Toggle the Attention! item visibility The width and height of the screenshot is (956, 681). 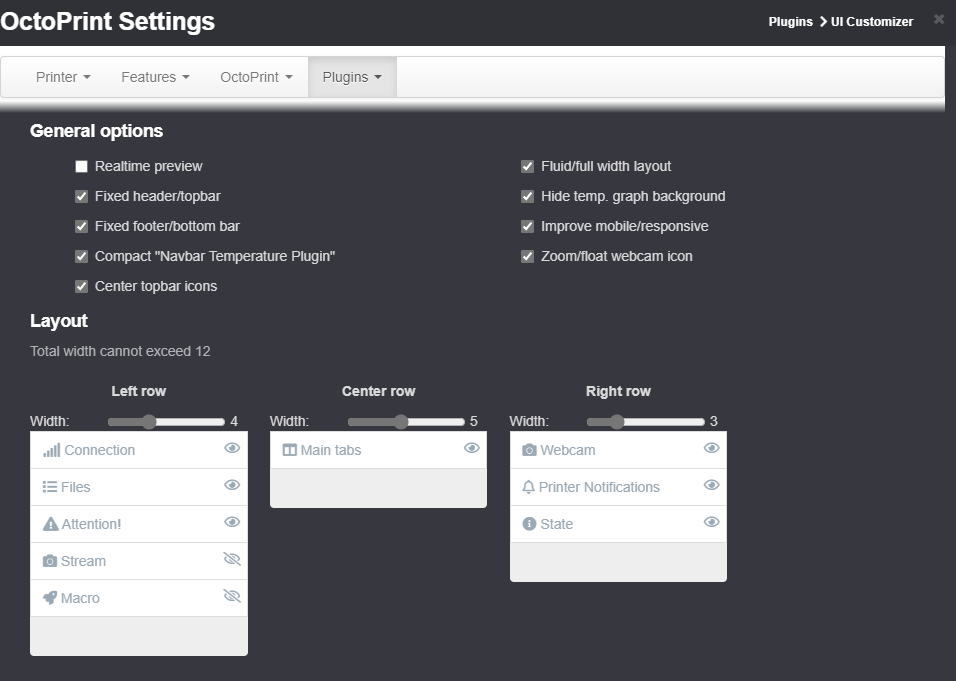coord(232,522)
